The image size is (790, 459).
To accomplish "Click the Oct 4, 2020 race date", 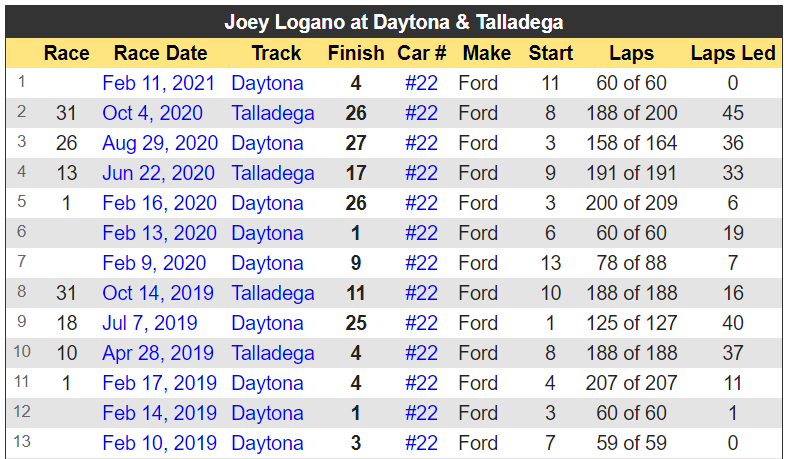I will [152, 113].
